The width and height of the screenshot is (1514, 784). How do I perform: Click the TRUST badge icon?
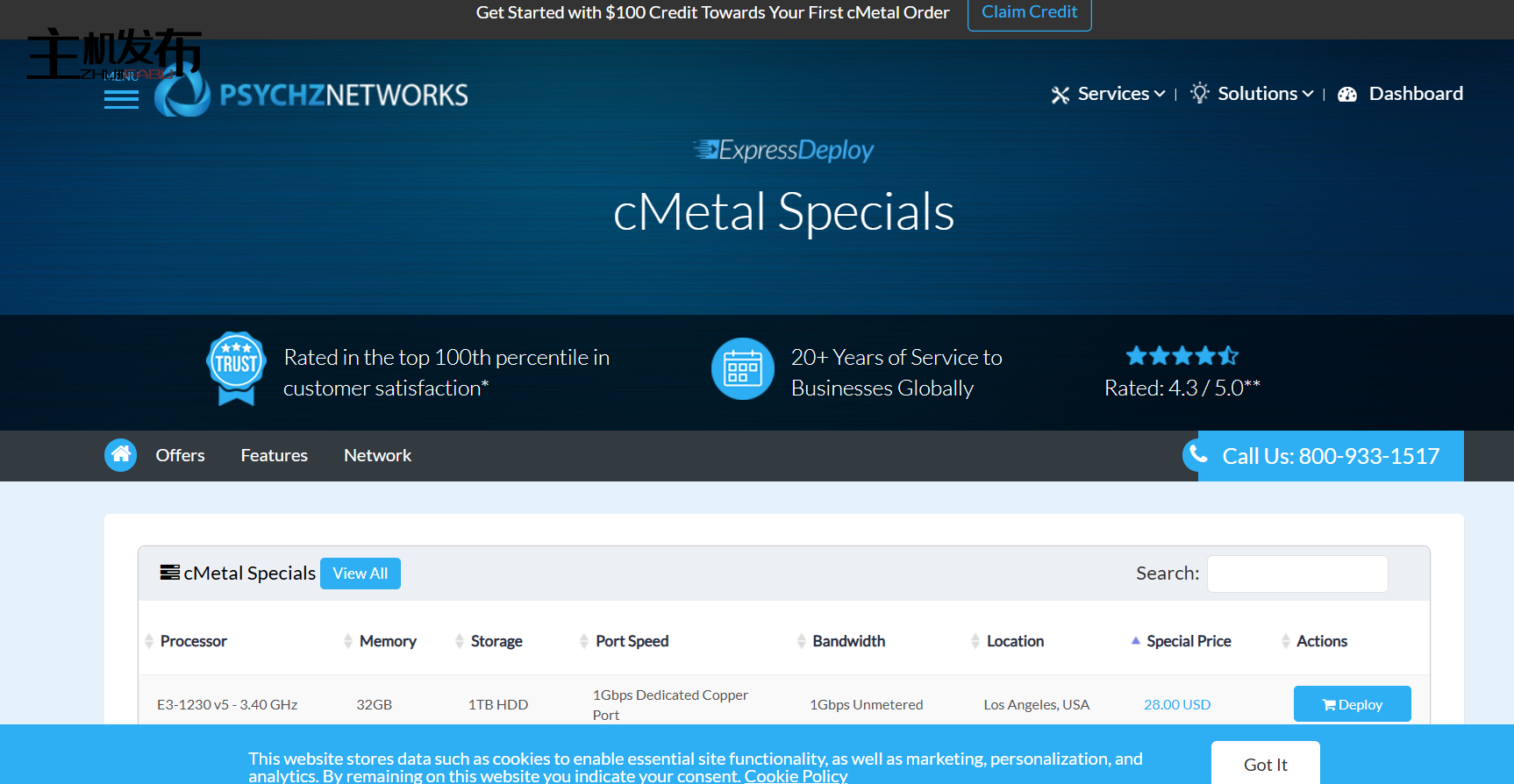coord(236,368)
